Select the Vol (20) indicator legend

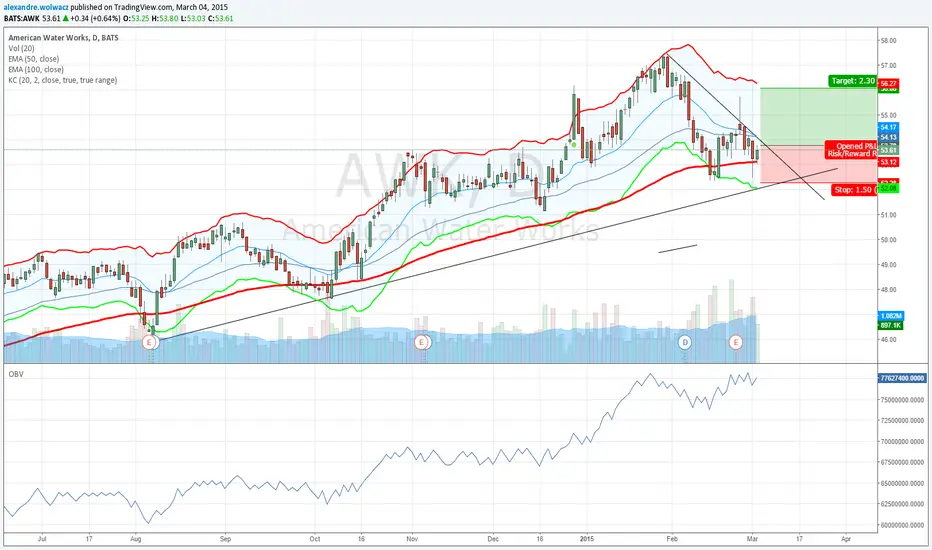point(21,48)
